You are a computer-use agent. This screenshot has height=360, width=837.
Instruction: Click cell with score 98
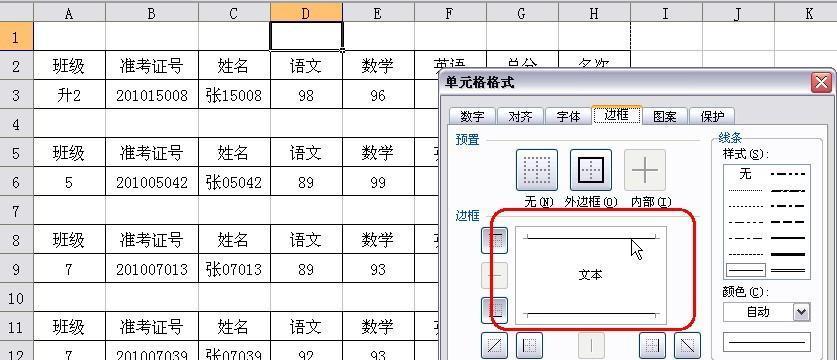pos(306,95)
